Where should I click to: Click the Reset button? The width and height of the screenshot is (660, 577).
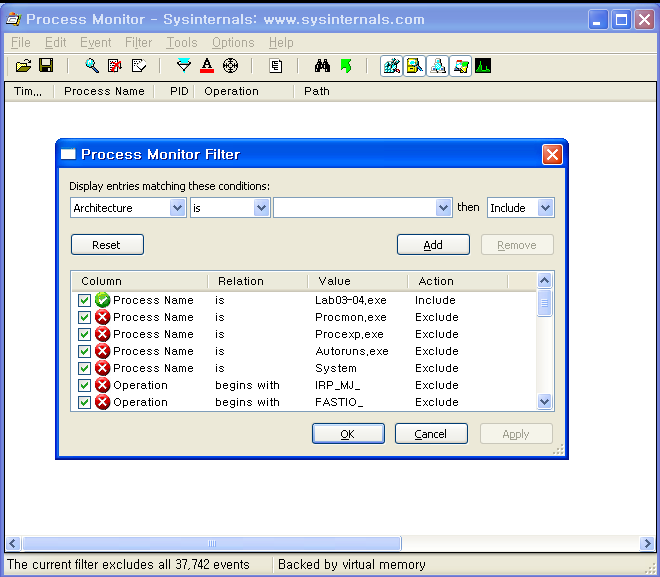pyautogui.click(x=107, y=245)
